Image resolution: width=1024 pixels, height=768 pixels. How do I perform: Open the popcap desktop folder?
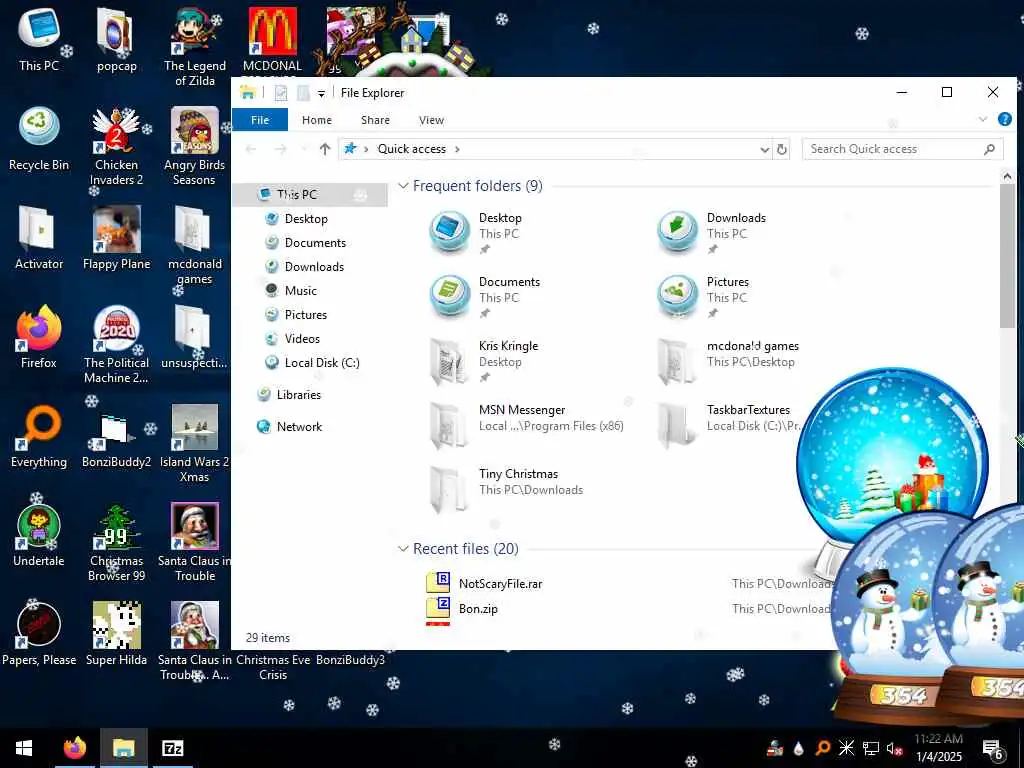click(116, 40)
